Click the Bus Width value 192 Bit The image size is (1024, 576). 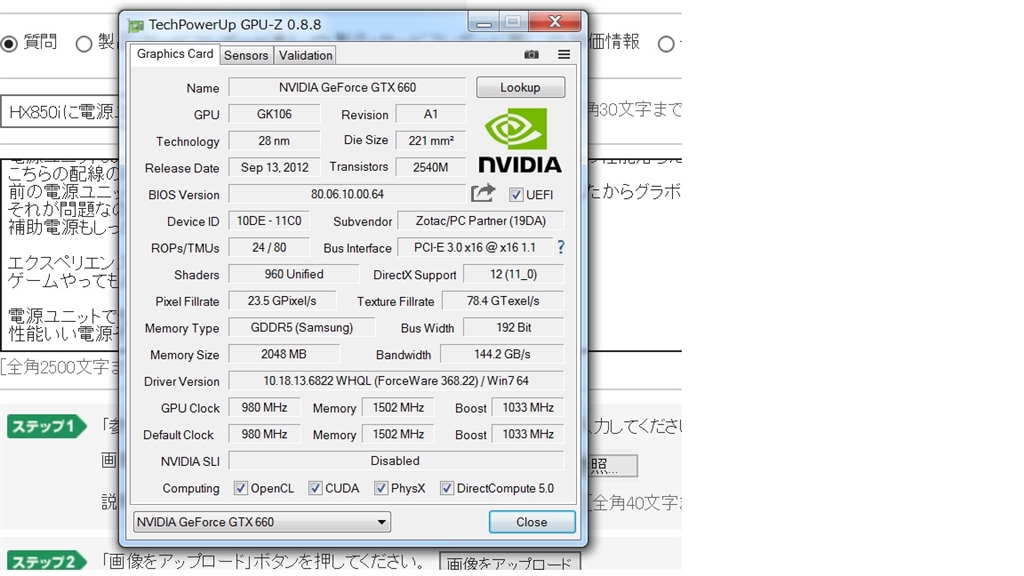pos(513,328)
